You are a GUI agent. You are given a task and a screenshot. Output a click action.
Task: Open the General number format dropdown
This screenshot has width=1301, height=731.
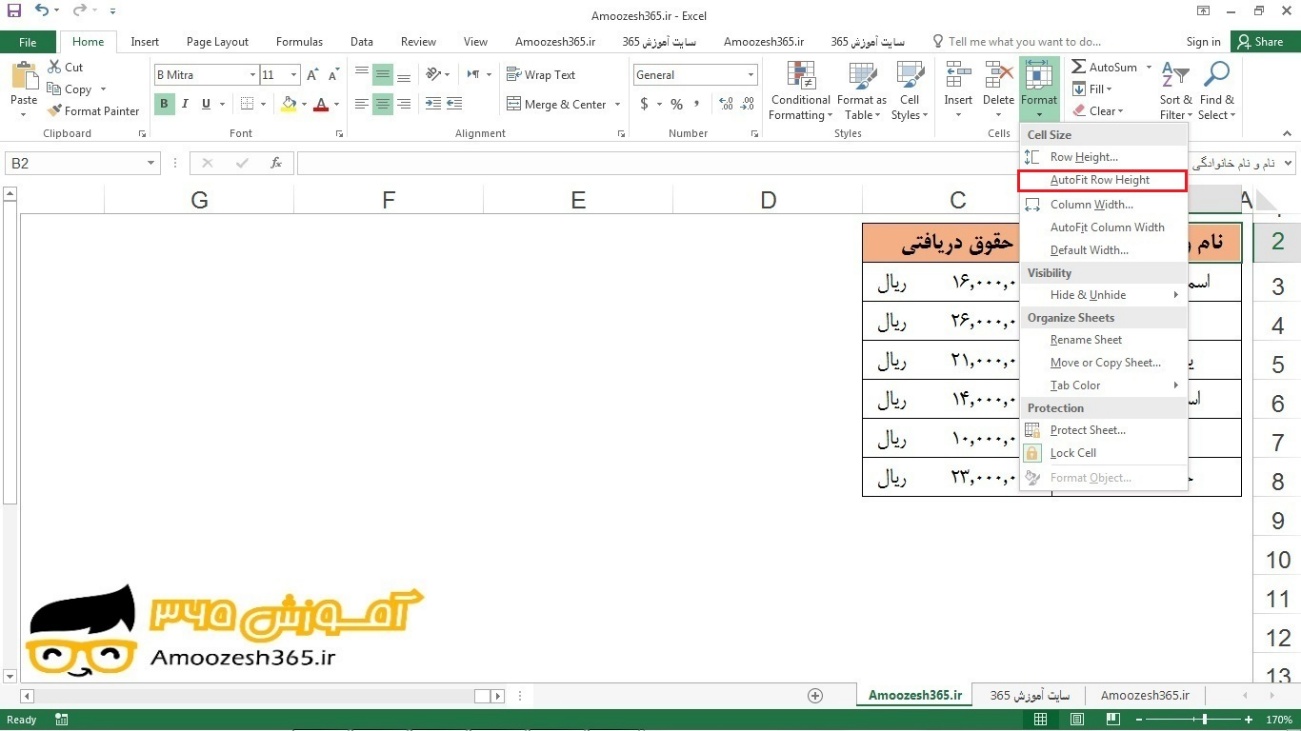tap(750, 75)
